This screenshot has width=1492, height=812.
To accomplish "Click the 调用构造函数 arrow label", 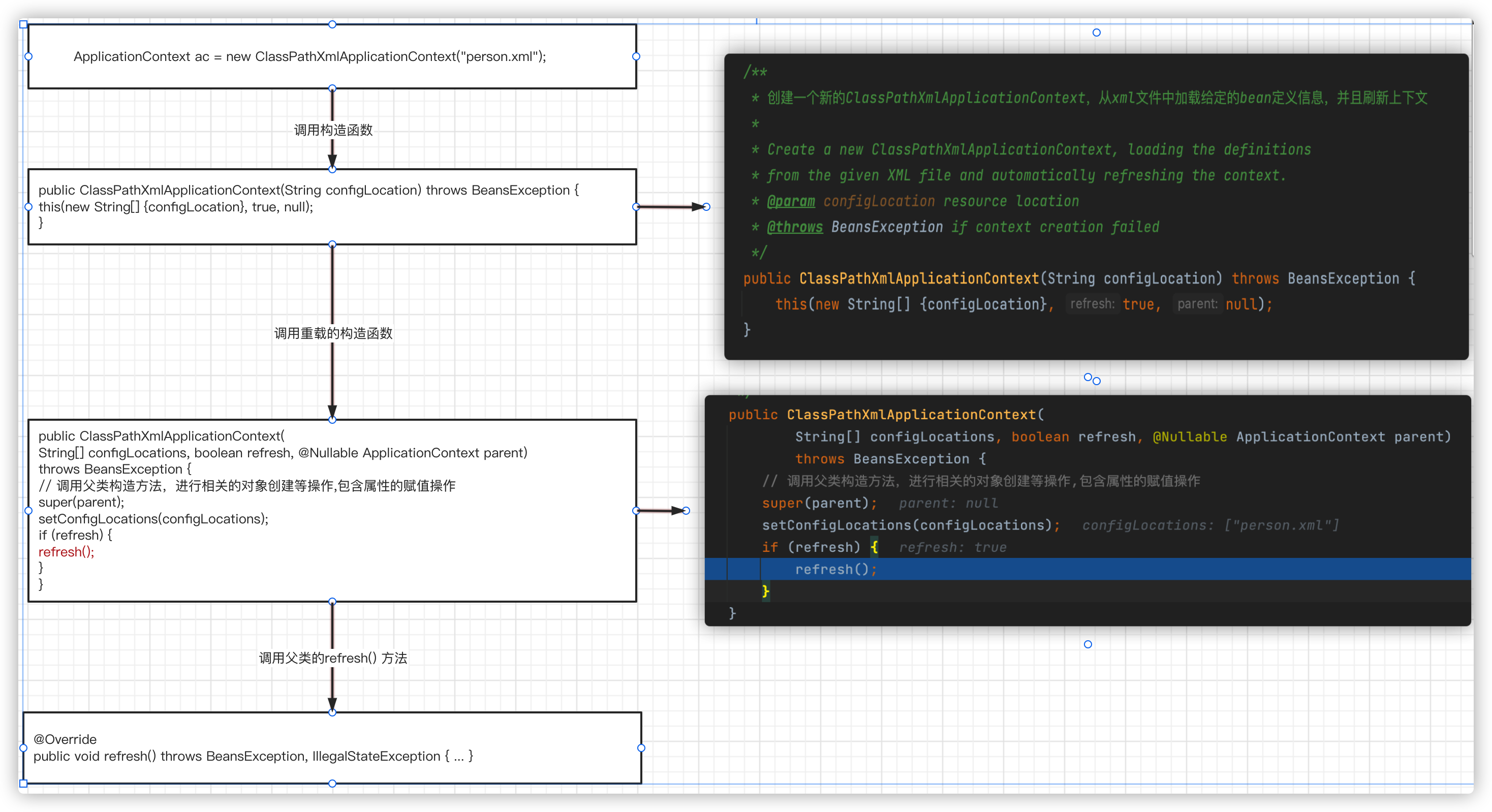I will pyautogui.click(x=333, y=130).
